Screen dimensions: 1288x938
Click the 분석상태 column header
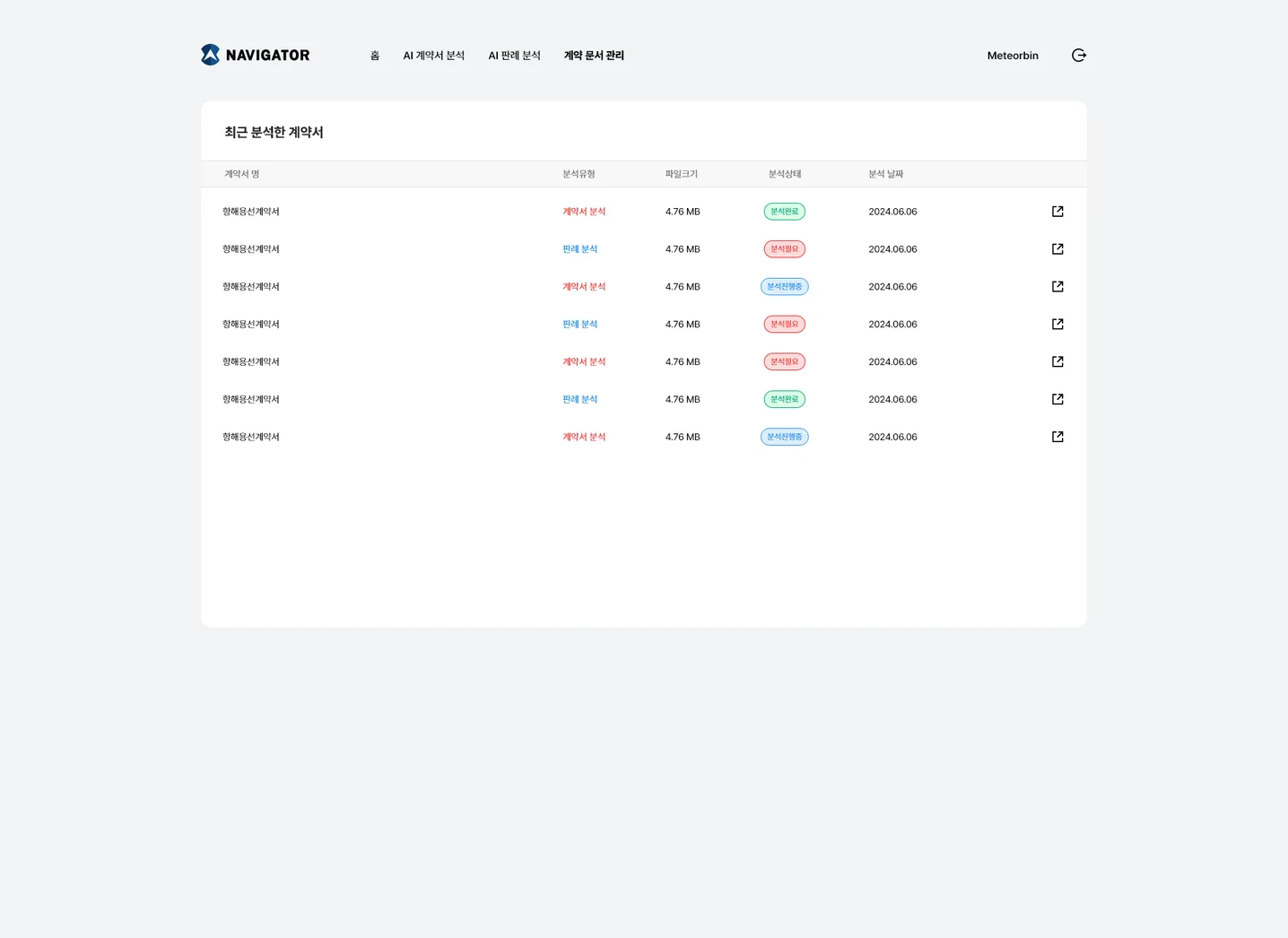point(785,174)
